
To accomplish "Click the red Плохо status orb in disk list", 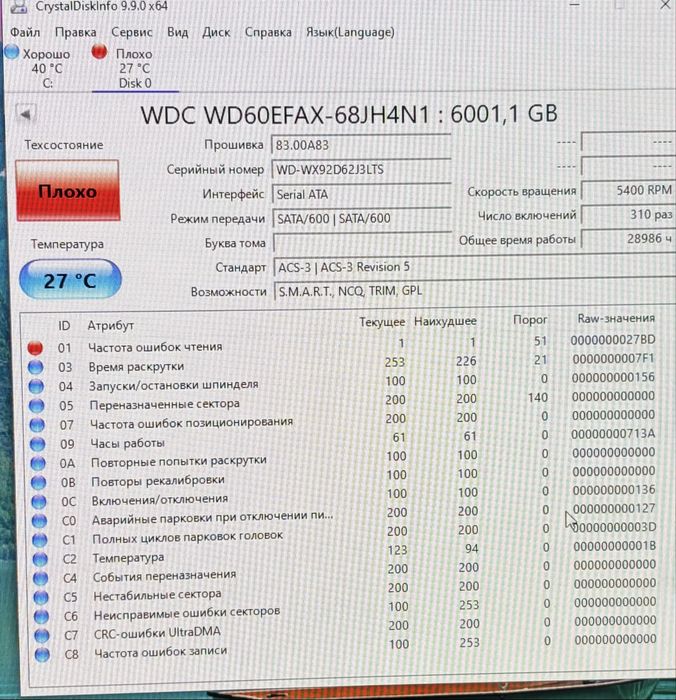I will 99,51.
